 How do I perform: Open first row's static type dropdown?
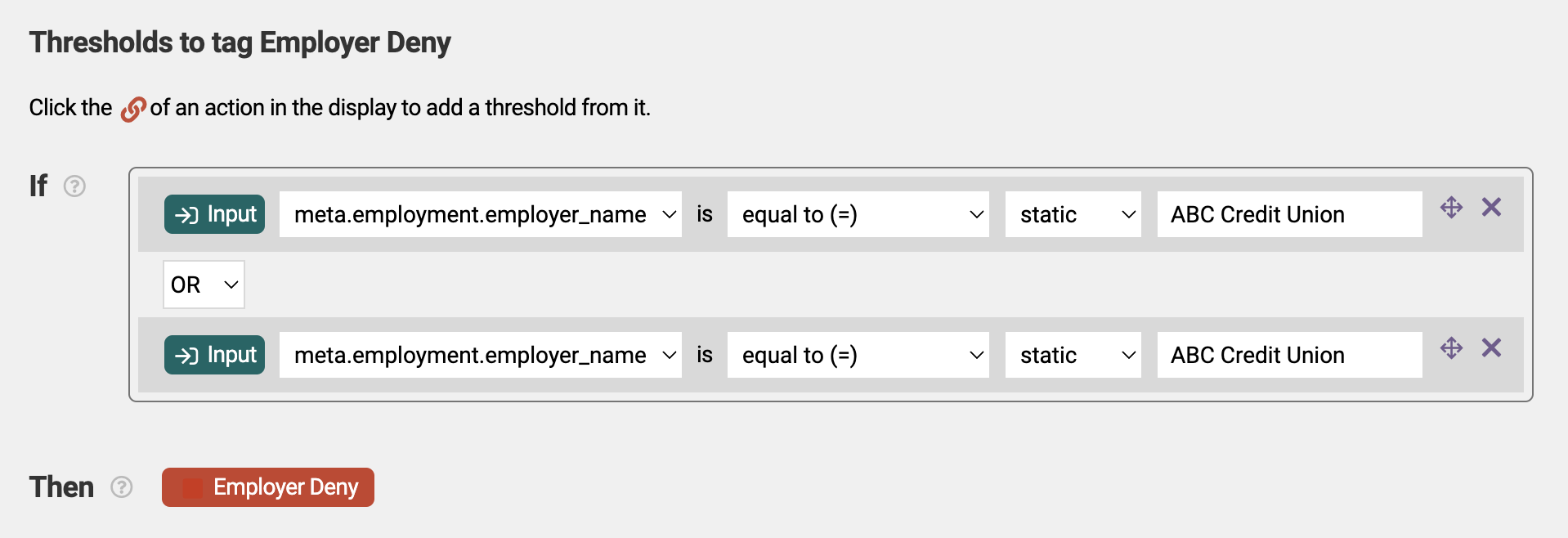point(1073,214)
